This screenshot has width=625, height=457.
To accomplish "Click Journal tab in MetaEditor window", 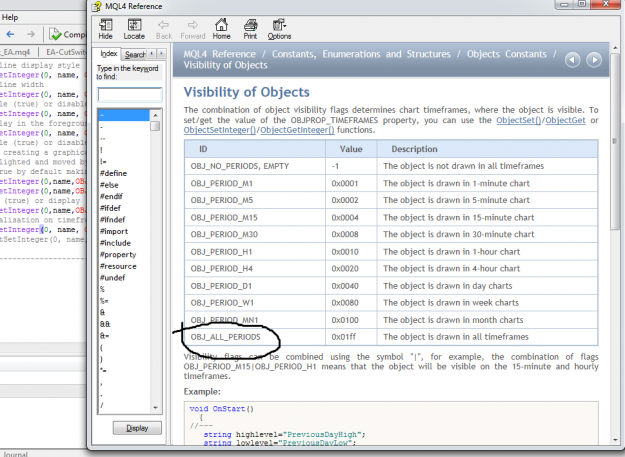I will [x=14, y=454].
